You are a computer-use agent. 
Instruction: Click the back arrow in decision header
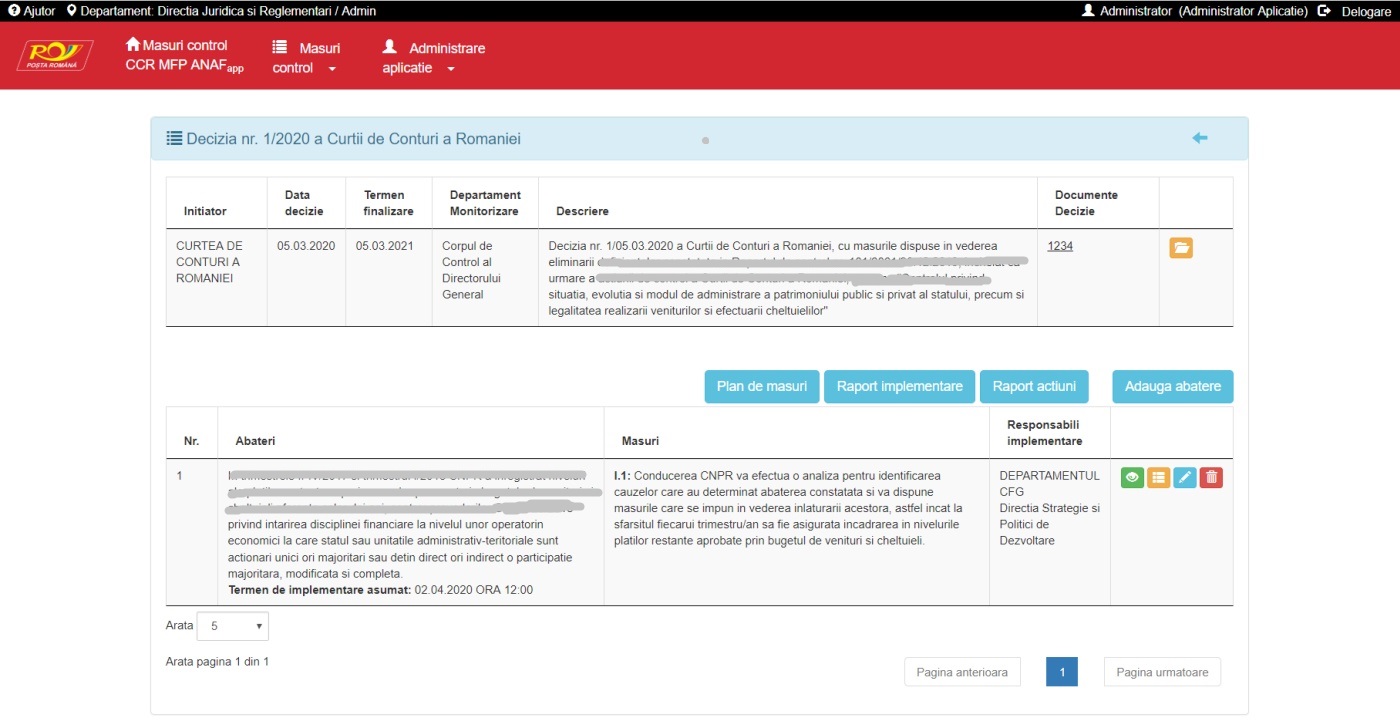point(1200,138)
